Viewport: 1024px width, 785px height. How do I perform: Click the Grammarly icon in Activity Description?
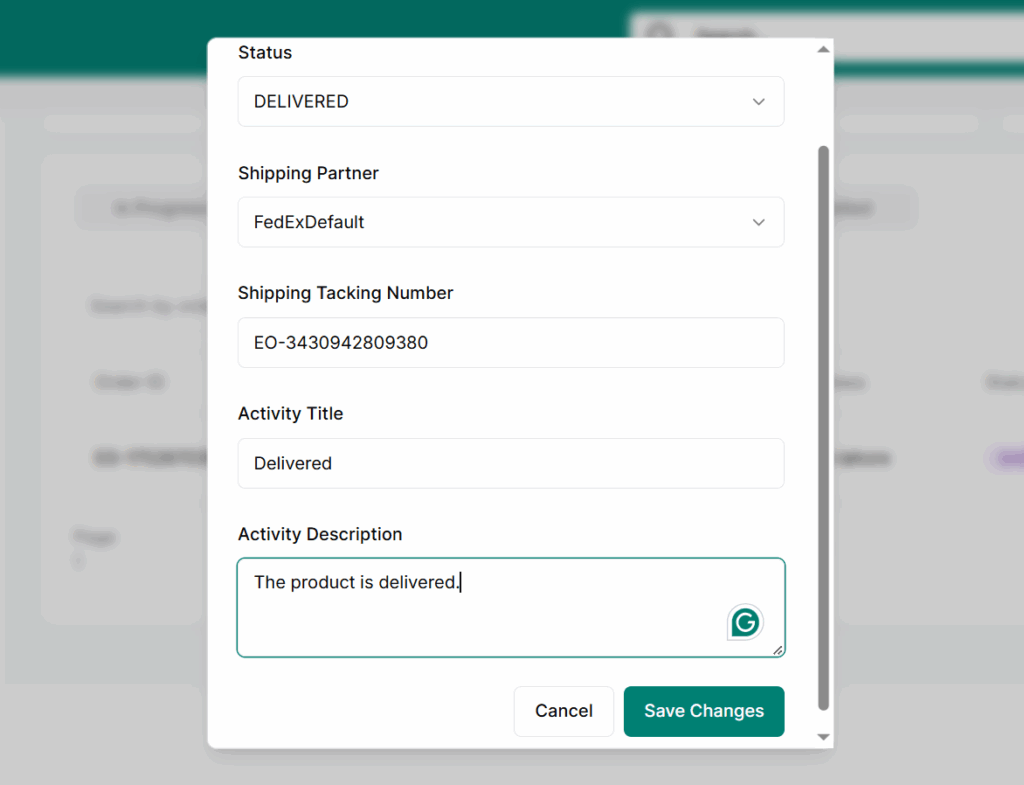[x=744, y=623]
